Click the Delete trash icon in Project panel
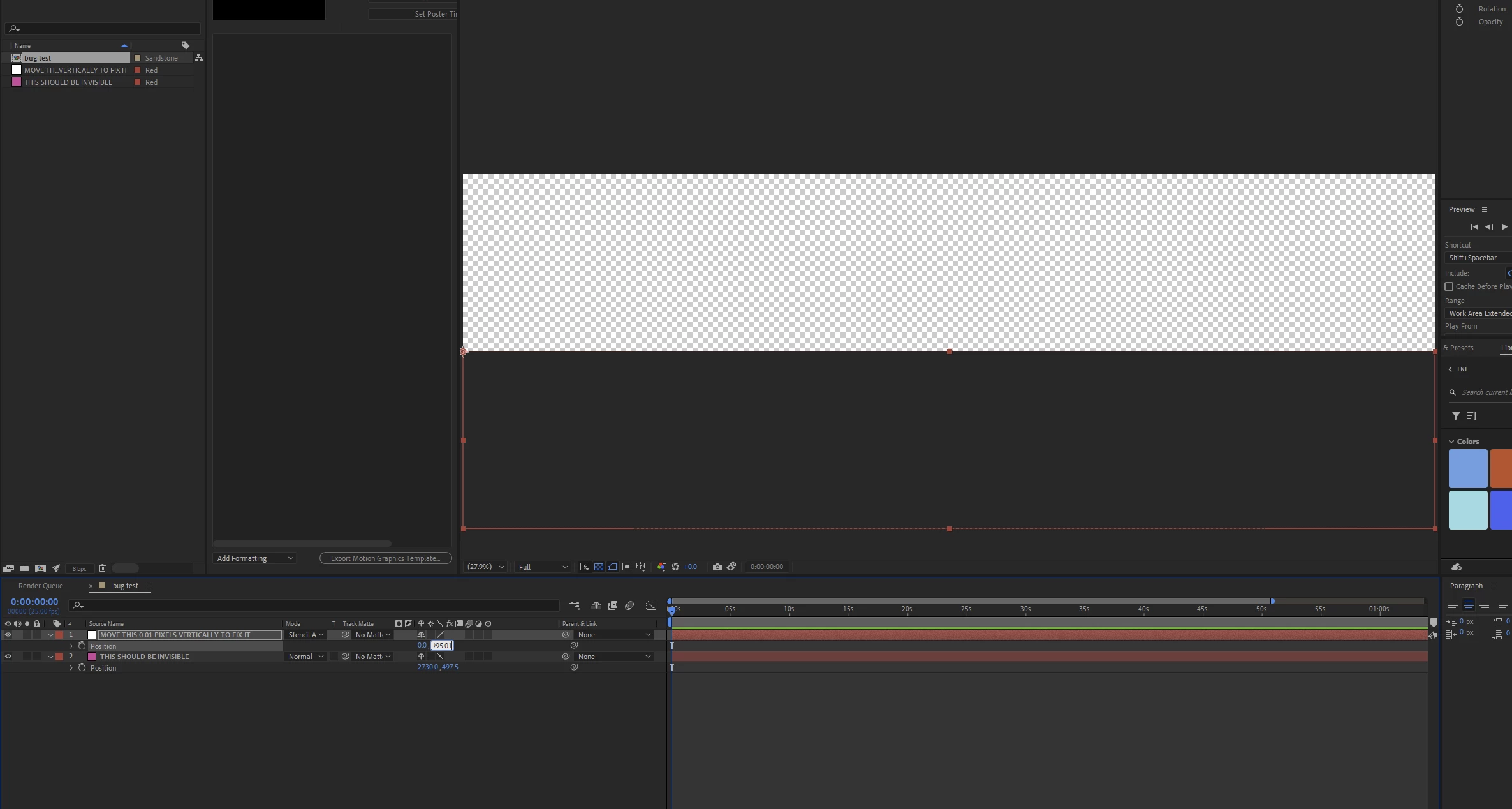Viewport: 1512px width, 809px height. pos(102,568)
